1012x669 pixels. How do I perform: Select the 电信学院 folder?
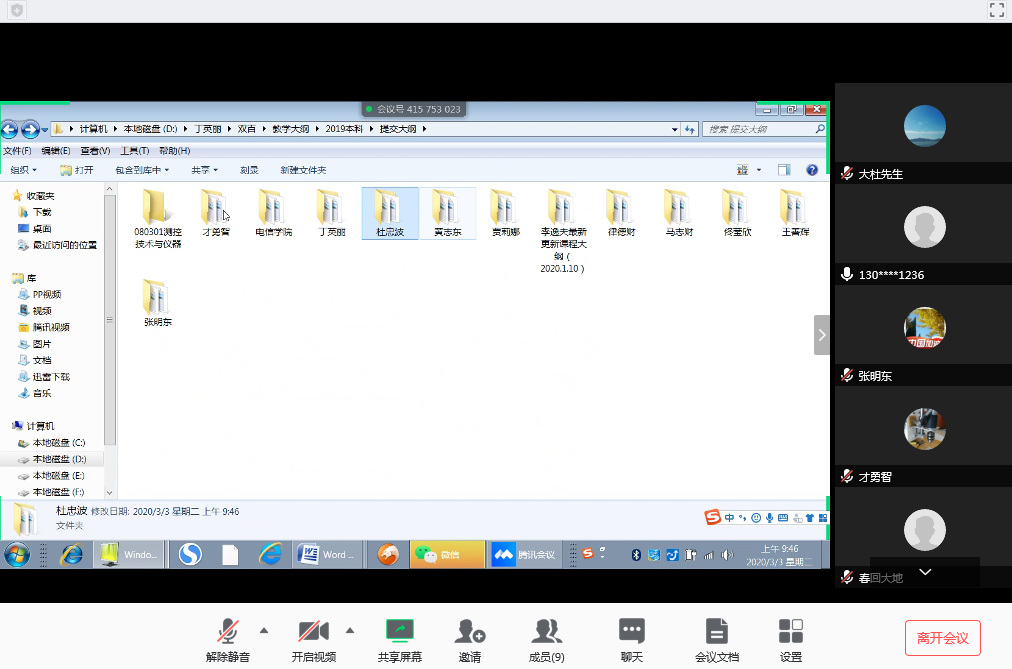(x=274, y=213)
